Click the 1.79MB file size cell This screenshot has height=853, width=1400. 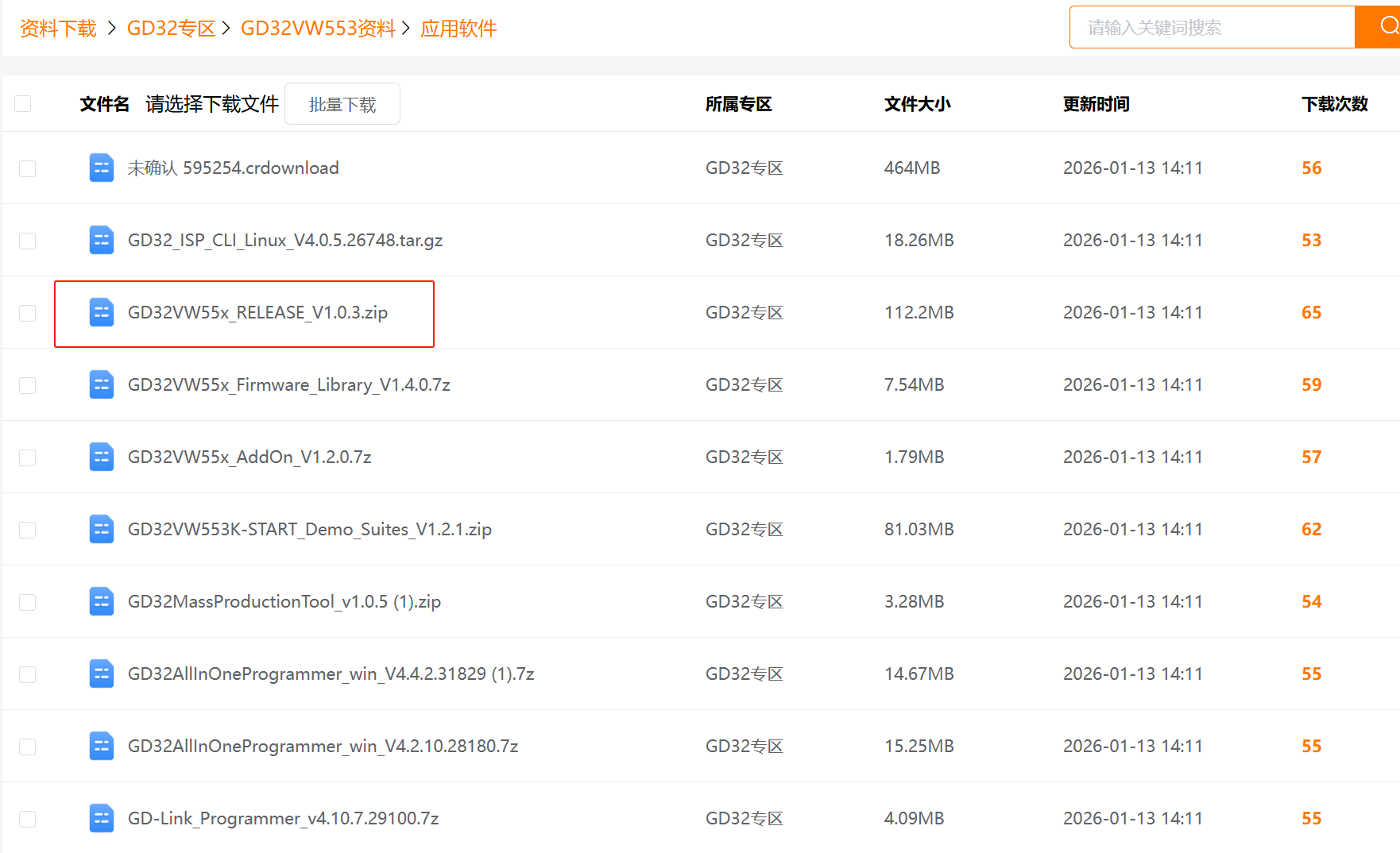coord(915,457)
